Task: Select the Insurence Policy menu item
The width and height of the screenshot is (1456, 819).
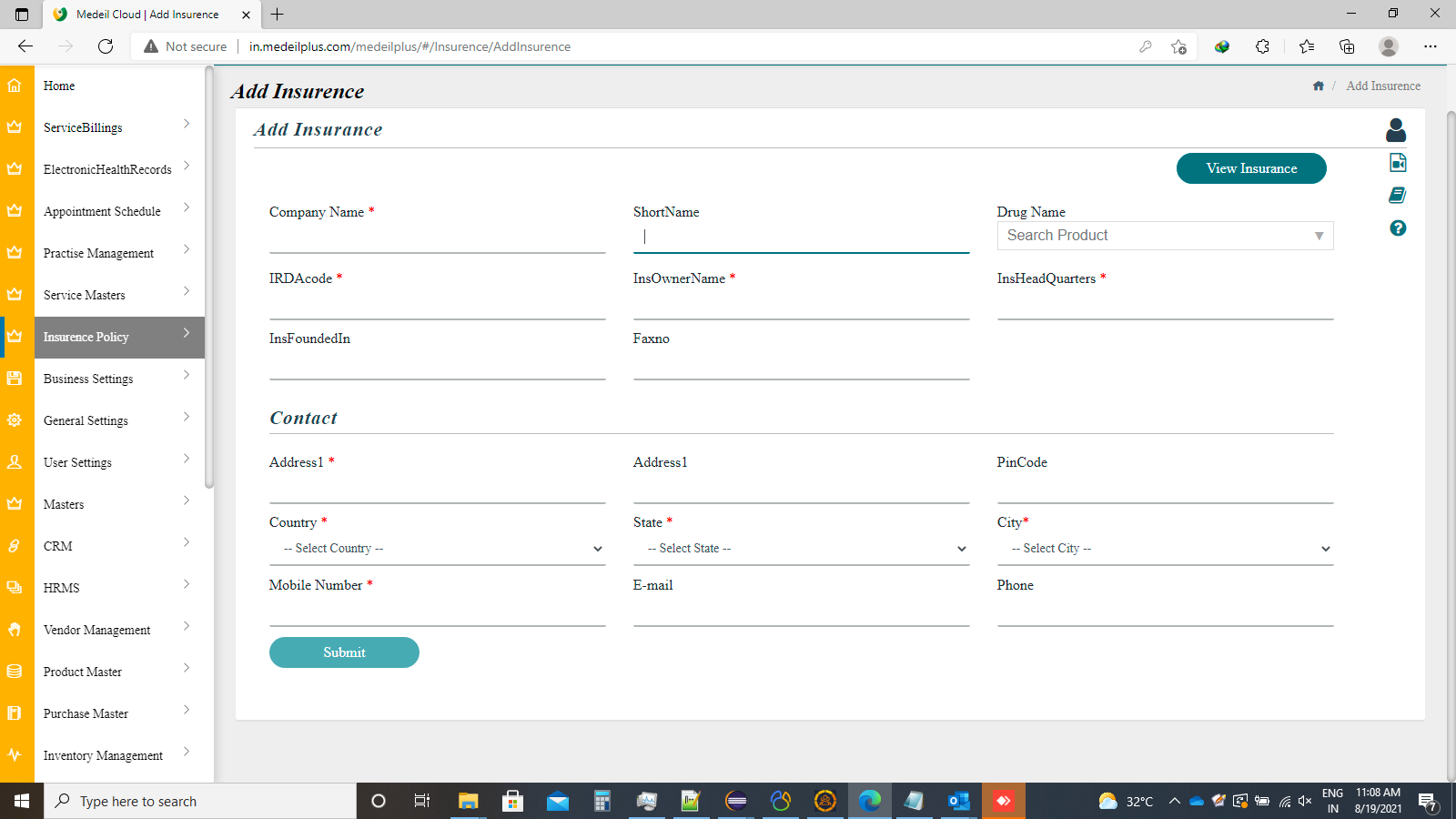Action: point(86,337)
